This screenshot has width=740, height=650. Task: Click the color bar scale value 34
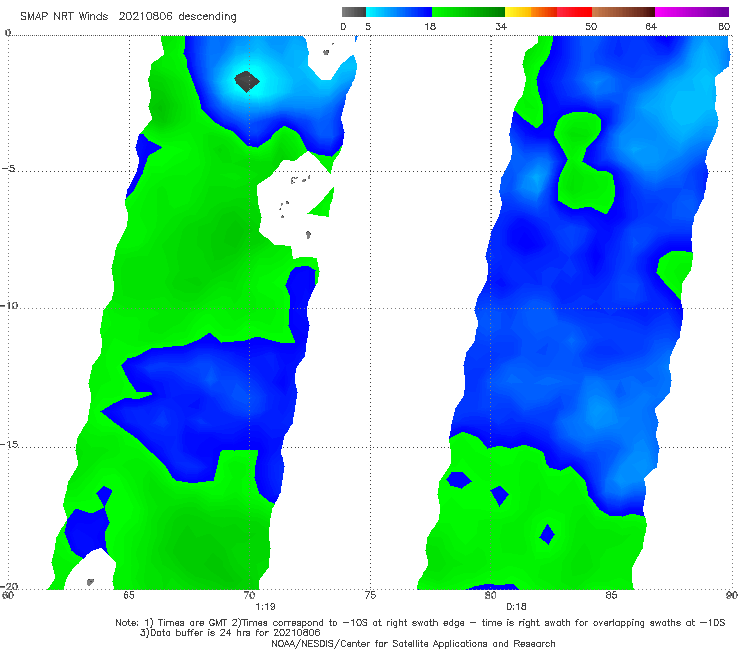501,27
